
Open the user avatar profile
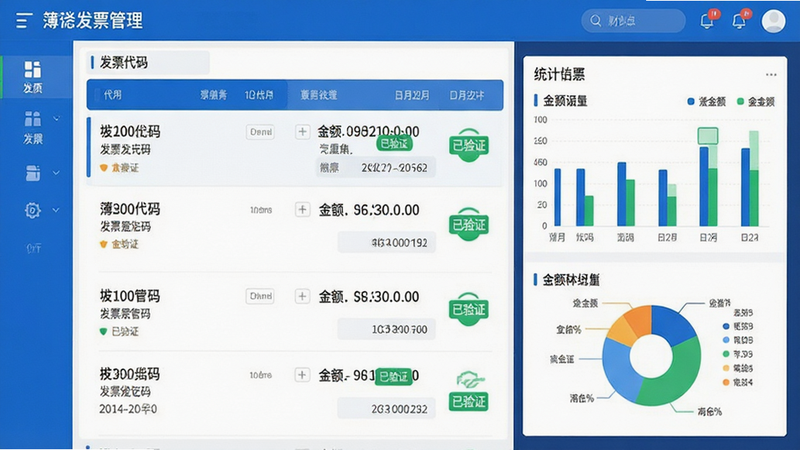point(773,21)
